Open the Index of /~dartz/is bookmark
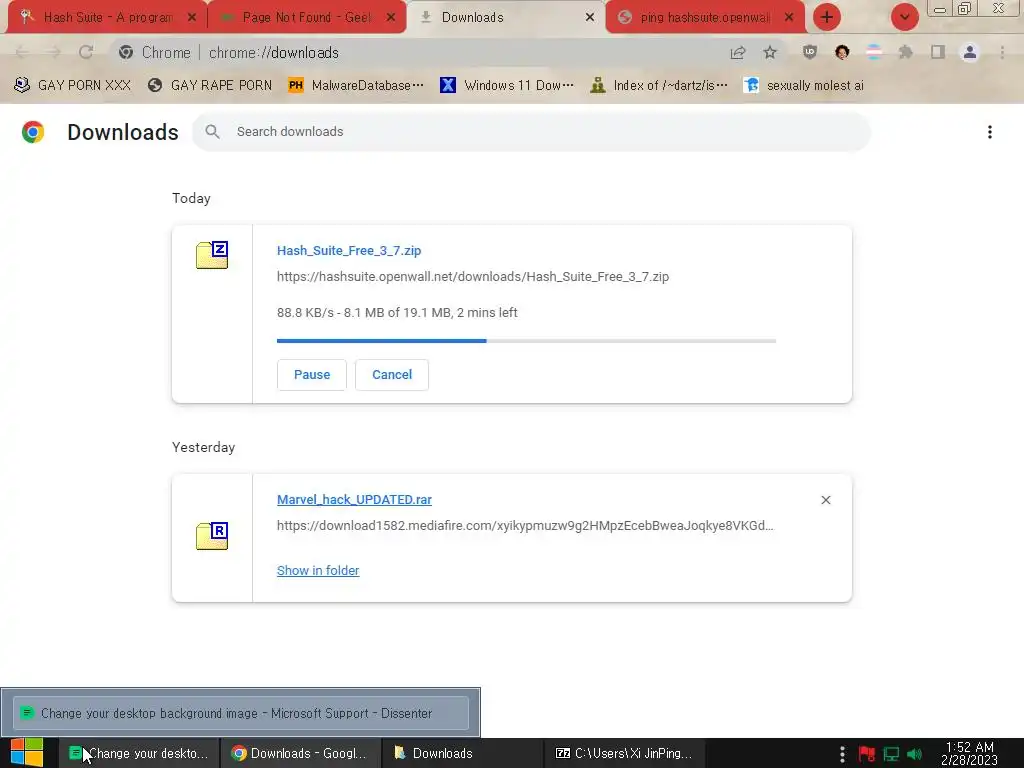This screenshot has height=768, width=1024. (659, 86)
